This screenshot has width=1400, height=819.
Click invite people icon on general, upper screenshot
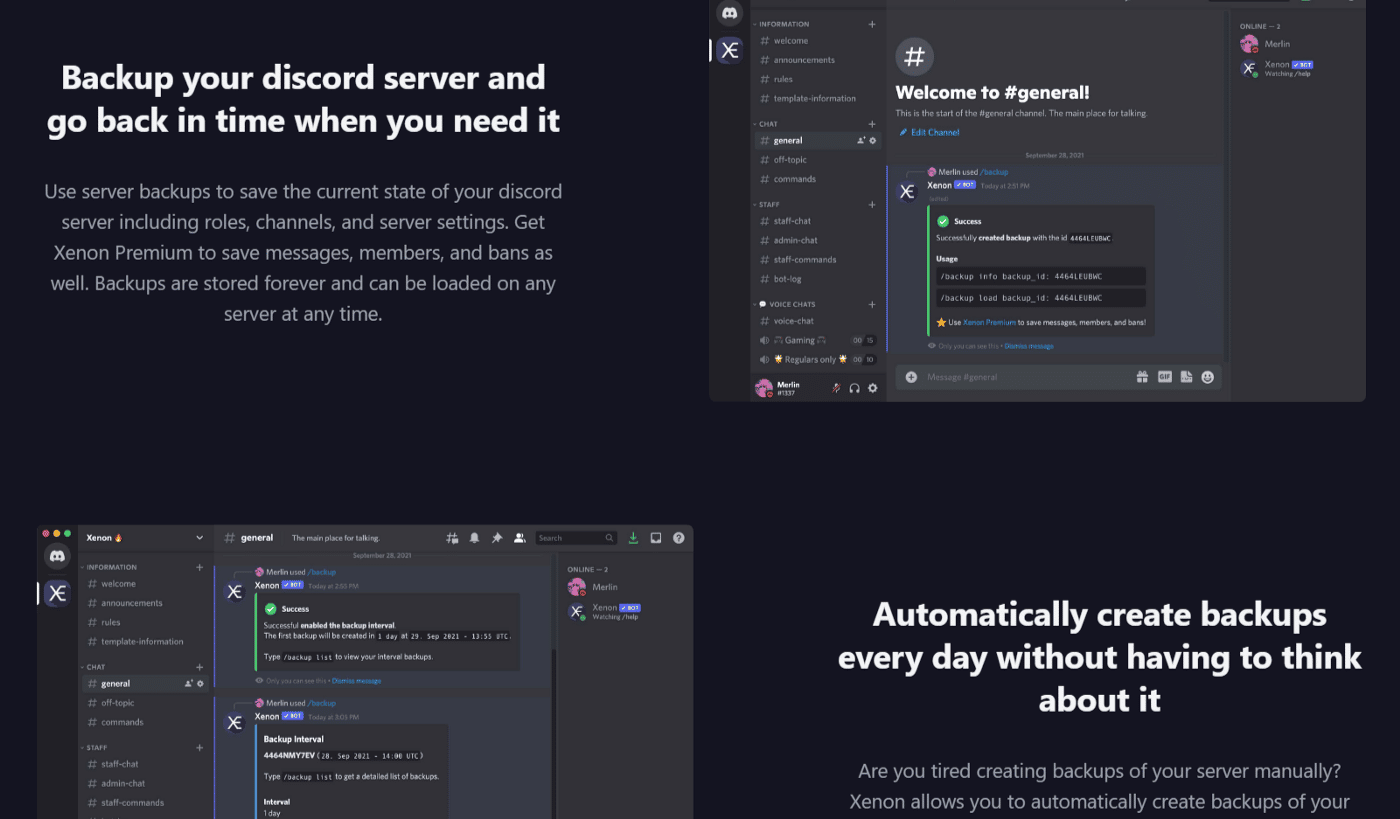click(x=861, y=141)
